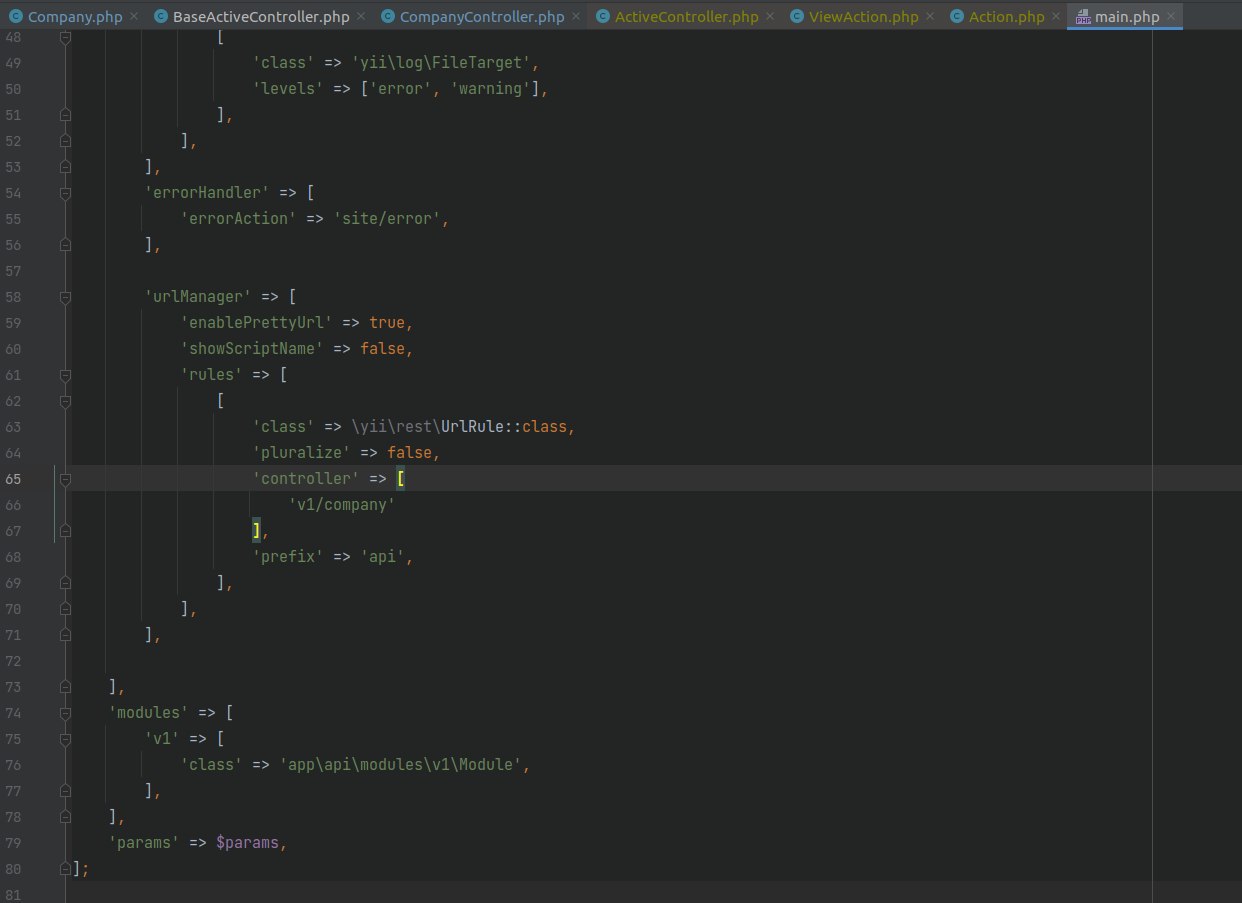Click the $params variable
The width and height of the screenshot is (1242, 903).
pos(247,843)
